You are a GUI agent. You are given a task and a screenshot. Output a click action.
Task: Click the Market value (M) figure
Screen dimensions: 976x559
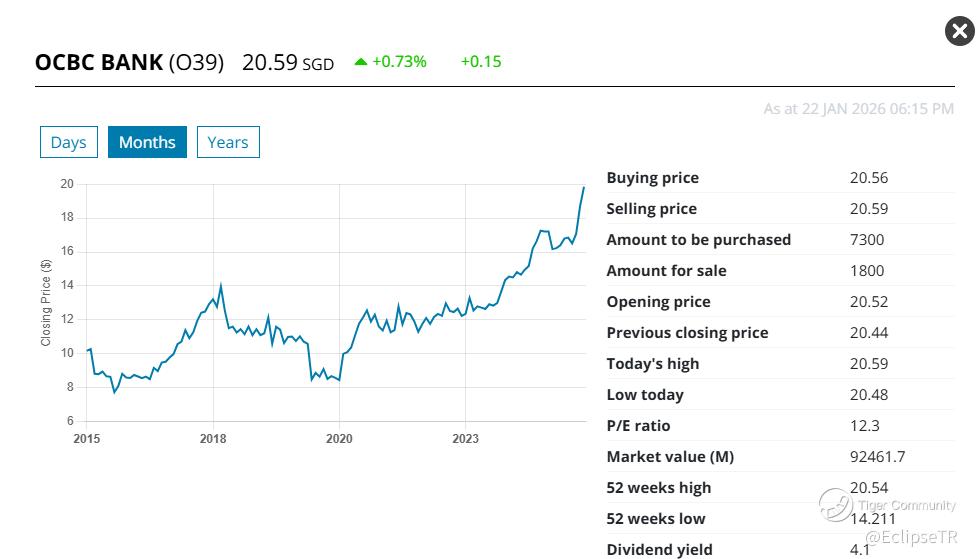(x=877, y=457)
